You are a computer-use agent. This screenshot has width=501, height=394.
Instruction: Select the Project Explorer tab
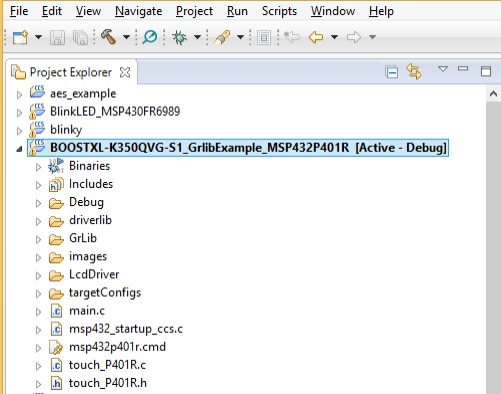point(71,72)
